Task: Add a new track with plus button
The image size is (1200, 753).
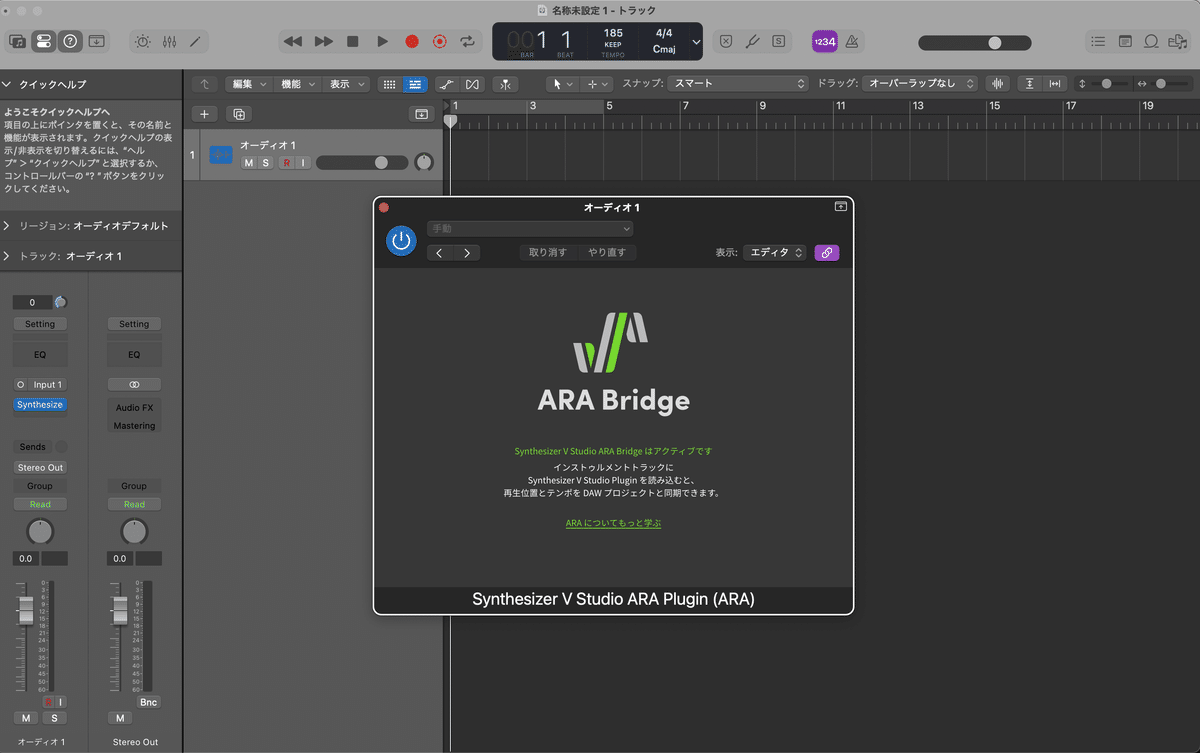Action: 204,114
